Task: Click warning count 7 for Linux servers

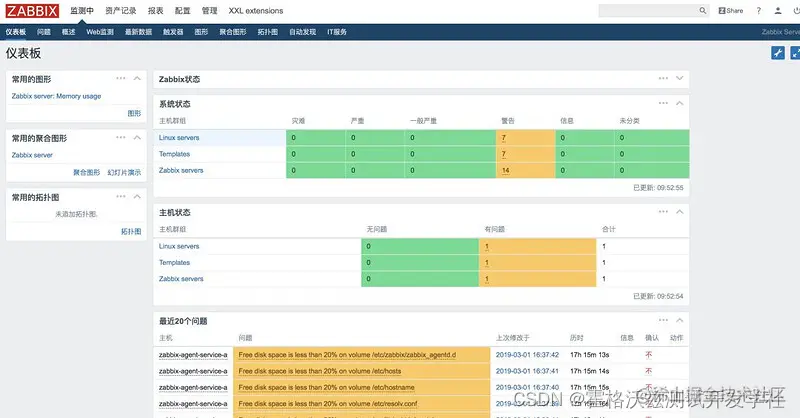Action: 504,138
